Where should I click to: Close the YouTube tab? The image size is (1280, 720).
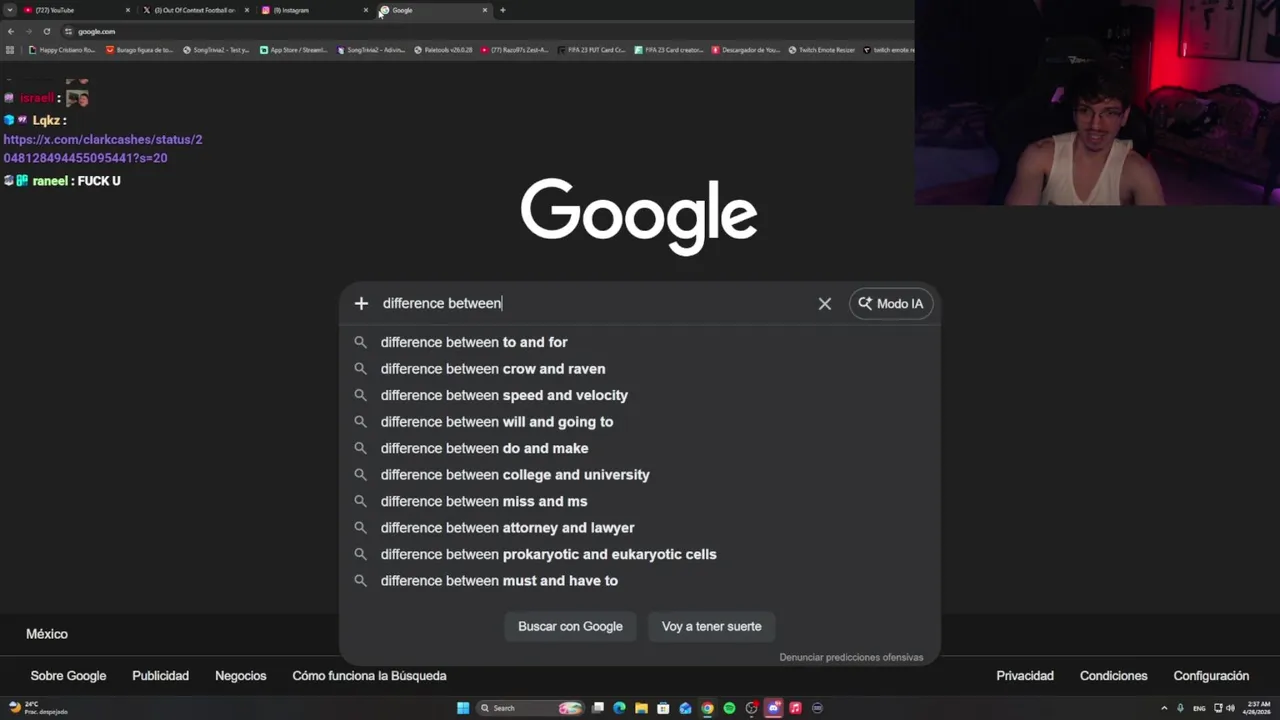pyautogui.click(x=127, y=10)
